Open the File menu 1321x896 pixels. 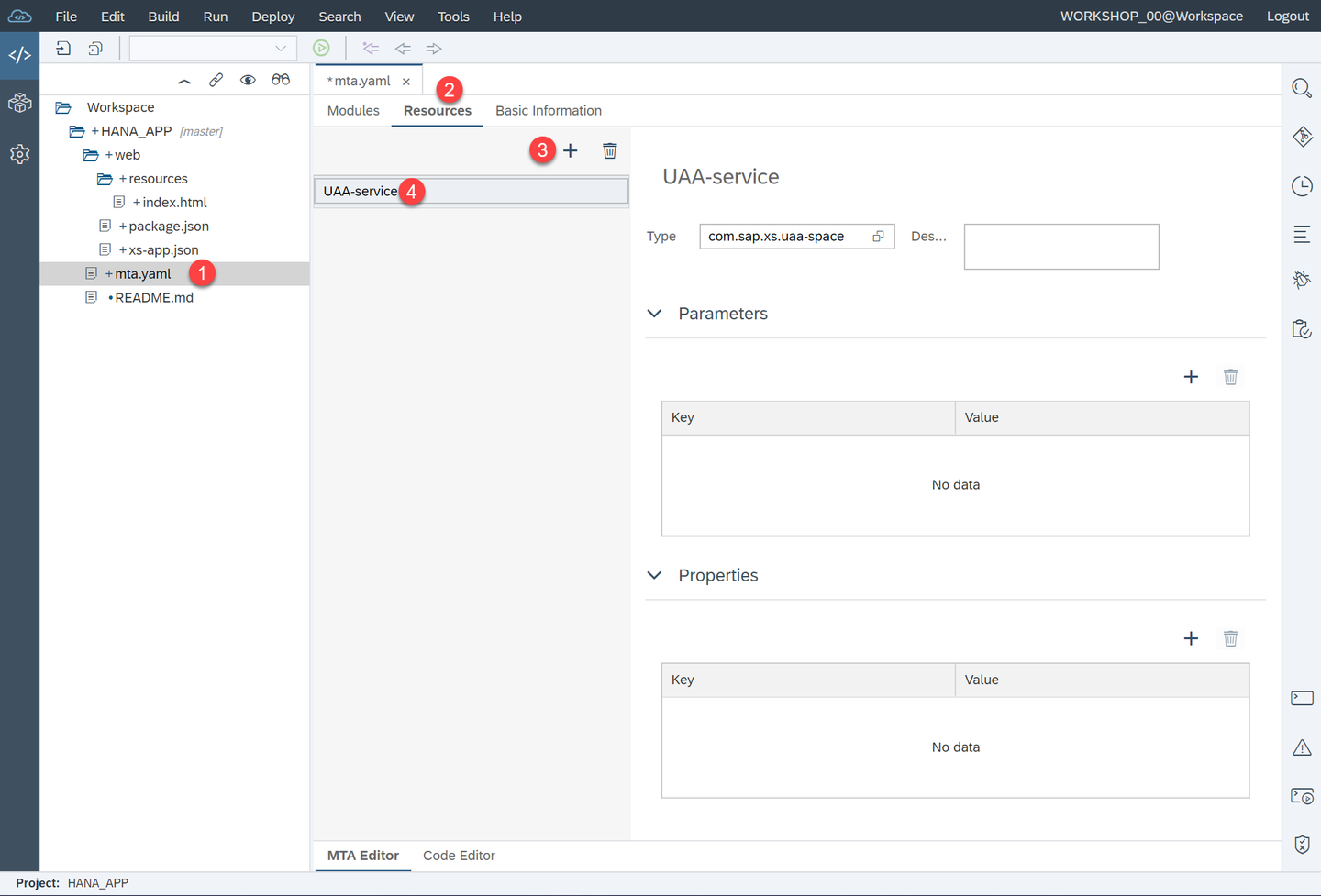66,17
